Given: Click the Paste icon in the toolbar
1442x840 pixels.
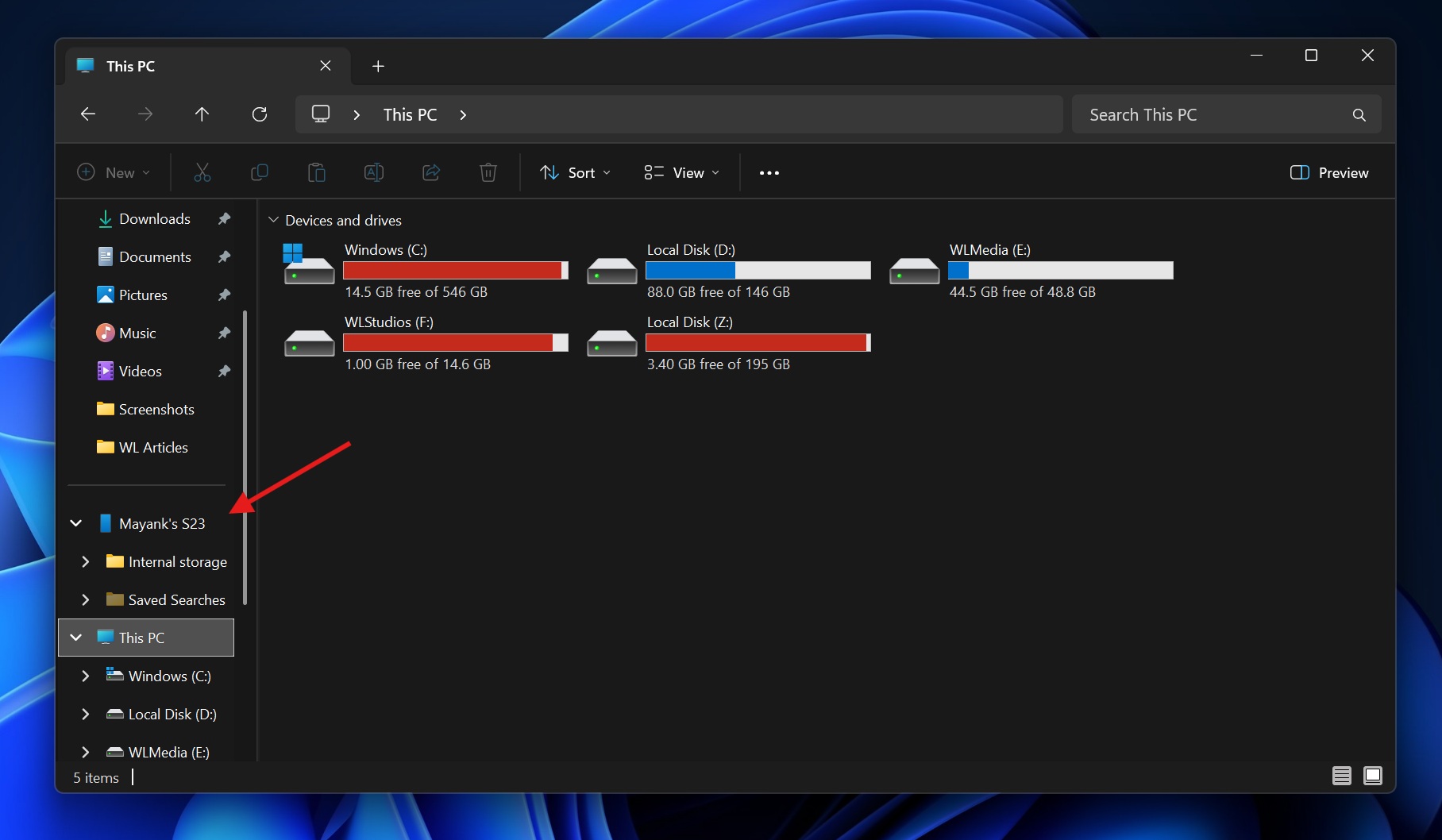Looking at the screenshot, I should (316, 172).
